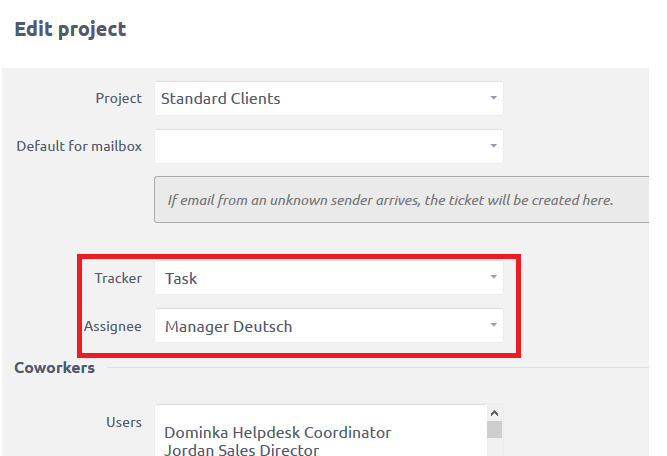The image size is (667, 456).
Task: Open the Tracker dropdown showing Task
Action: (x=320, y=278)
